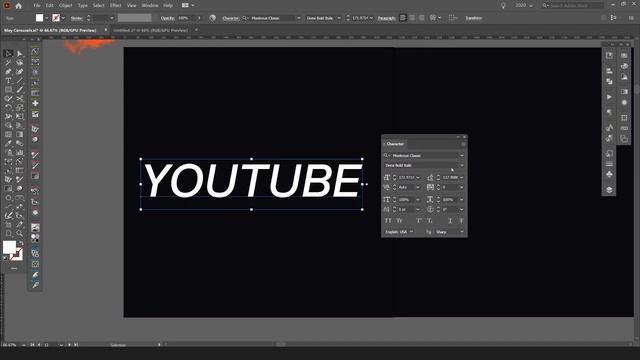Image resolution: width=640 pixels, height=360 pixels.
Task: Toggle Superscript in Character panel
Action: click(x=419, y=221)
